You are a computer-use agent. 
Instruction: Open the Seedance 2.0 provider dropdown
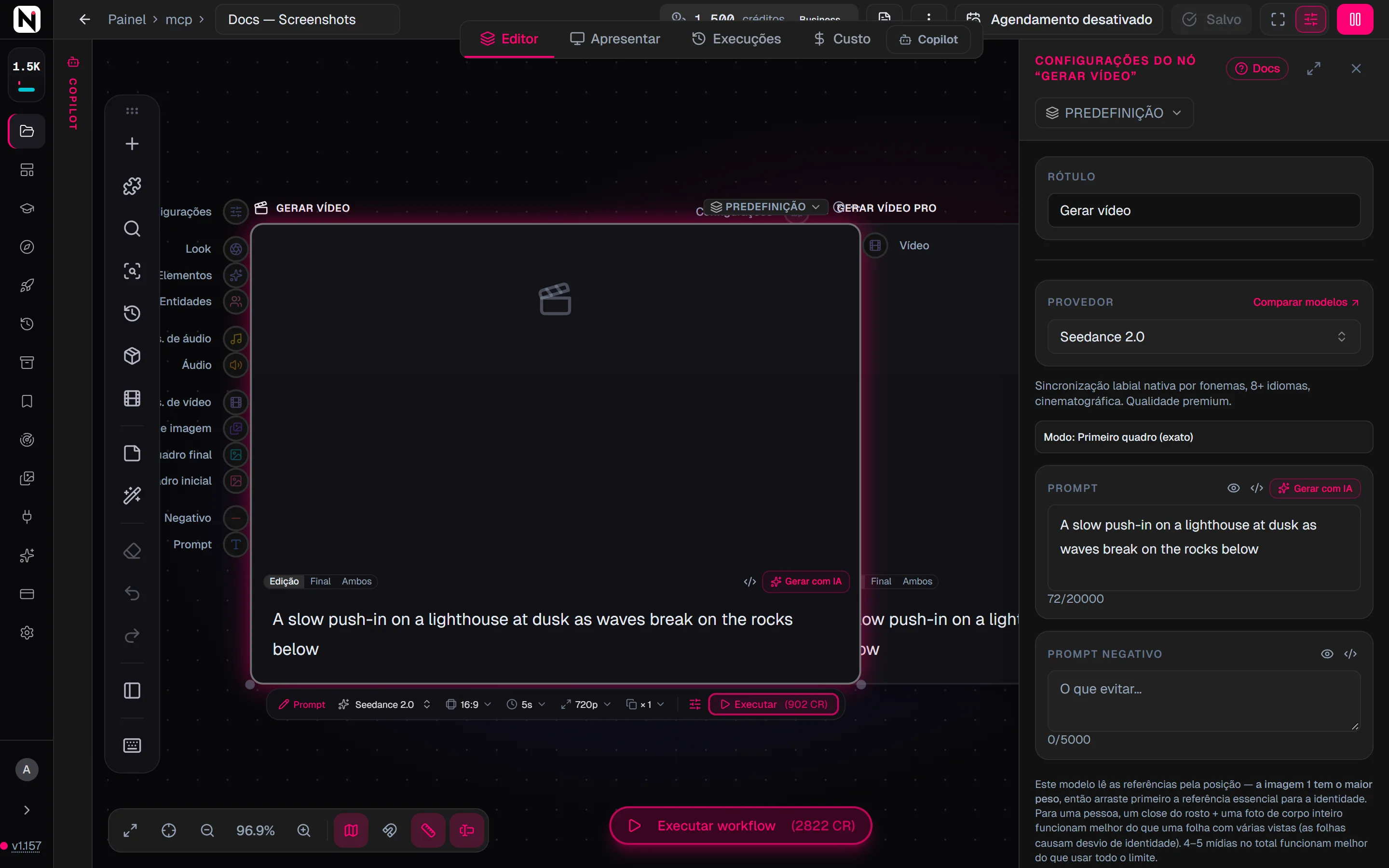[1204, 337]
